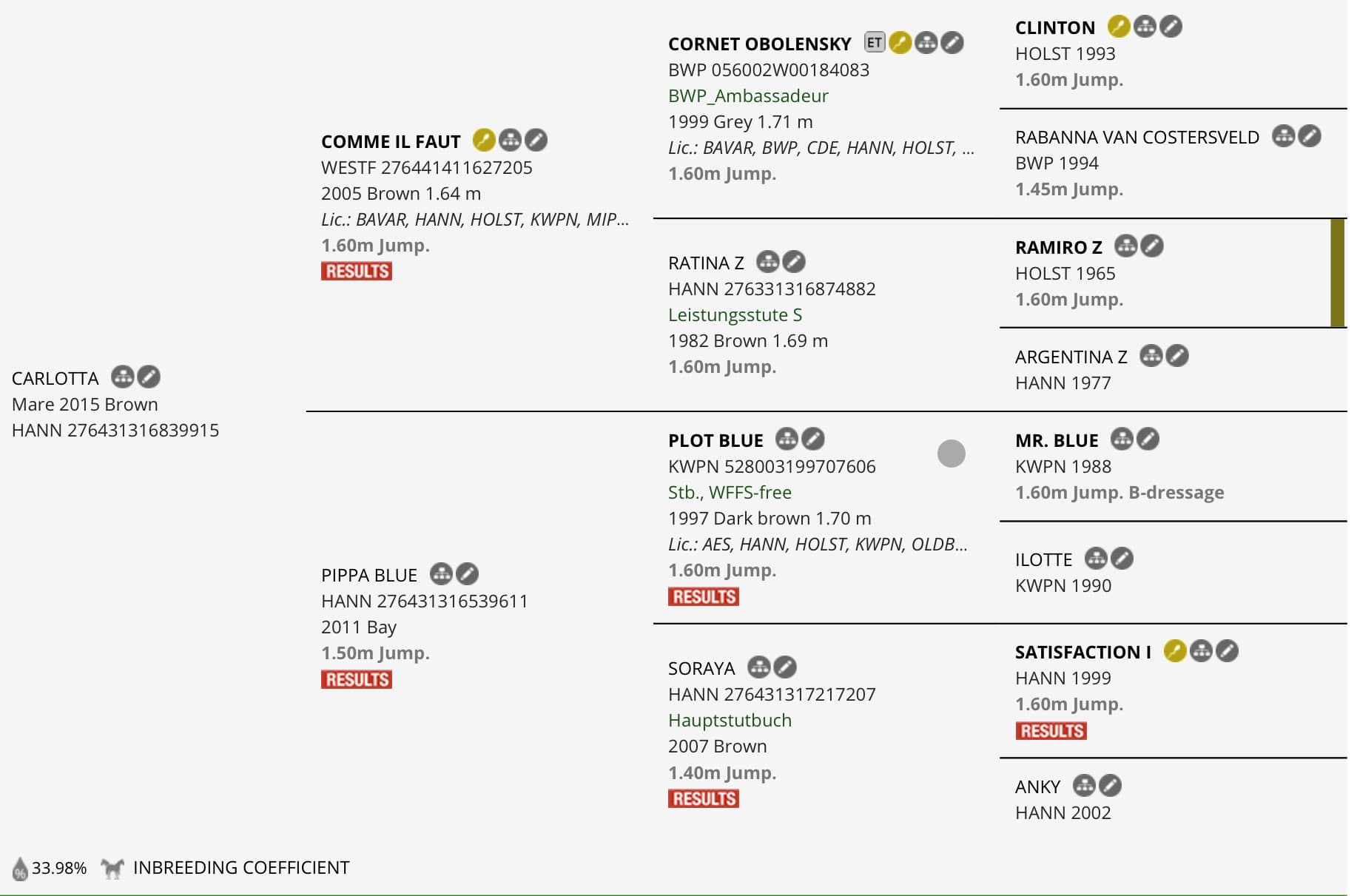This screenshot has width=1357, height=896.
Task: Click the gold icon next to SATISFACTION I
Action: [x=1175, y=651]
